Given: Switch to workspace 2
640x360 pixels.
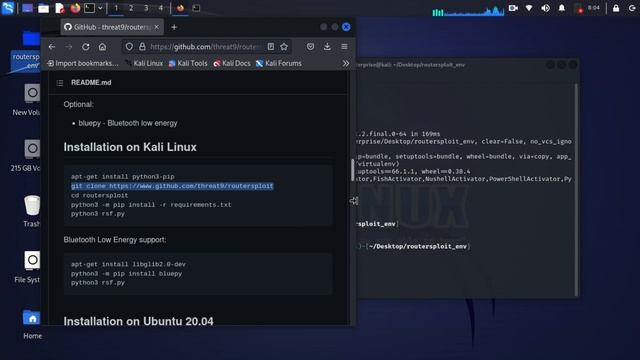Looking at the screenshot, I should (x=131, y=8).
